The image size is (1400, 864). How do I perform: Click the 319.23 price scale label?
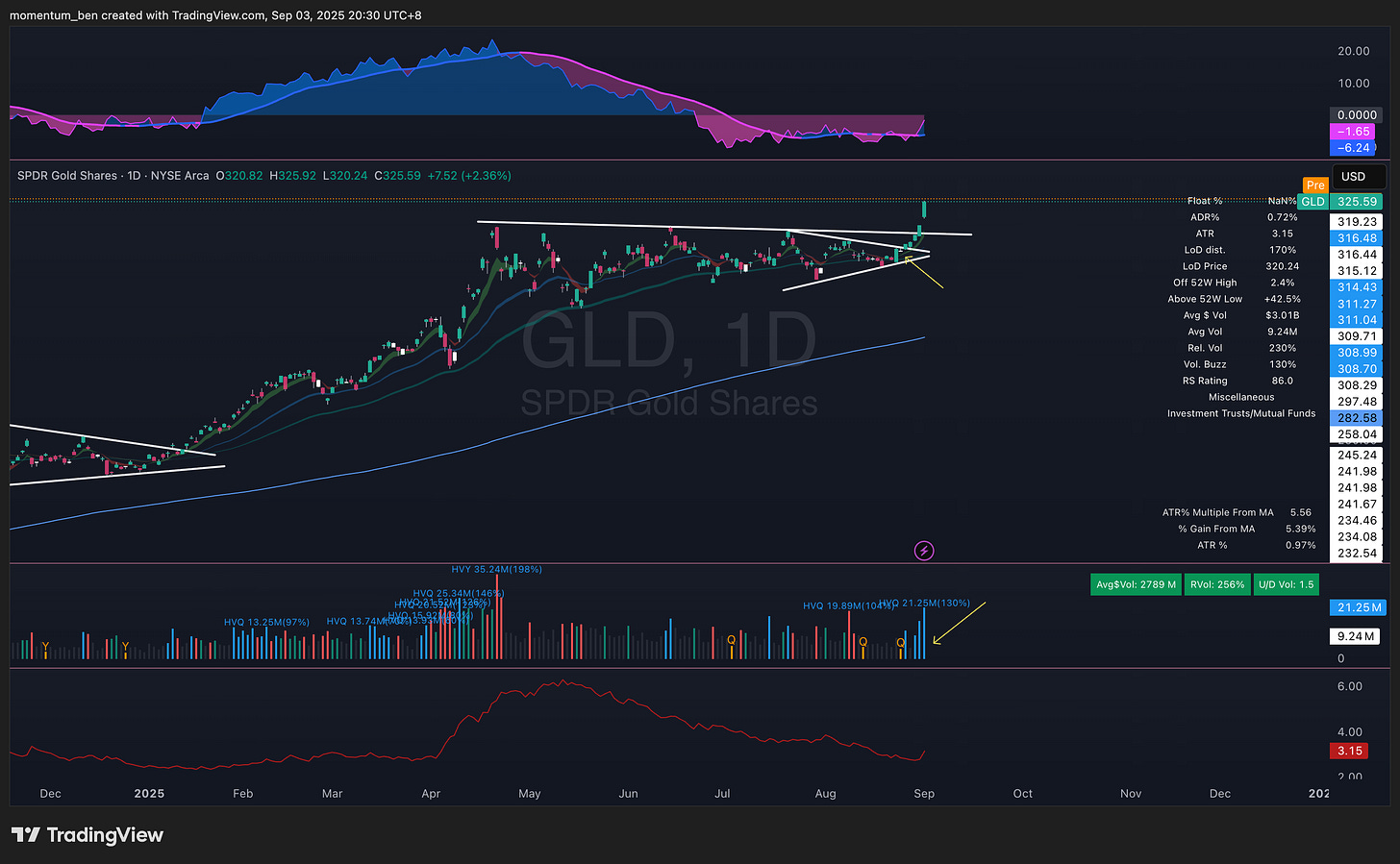1357,222
